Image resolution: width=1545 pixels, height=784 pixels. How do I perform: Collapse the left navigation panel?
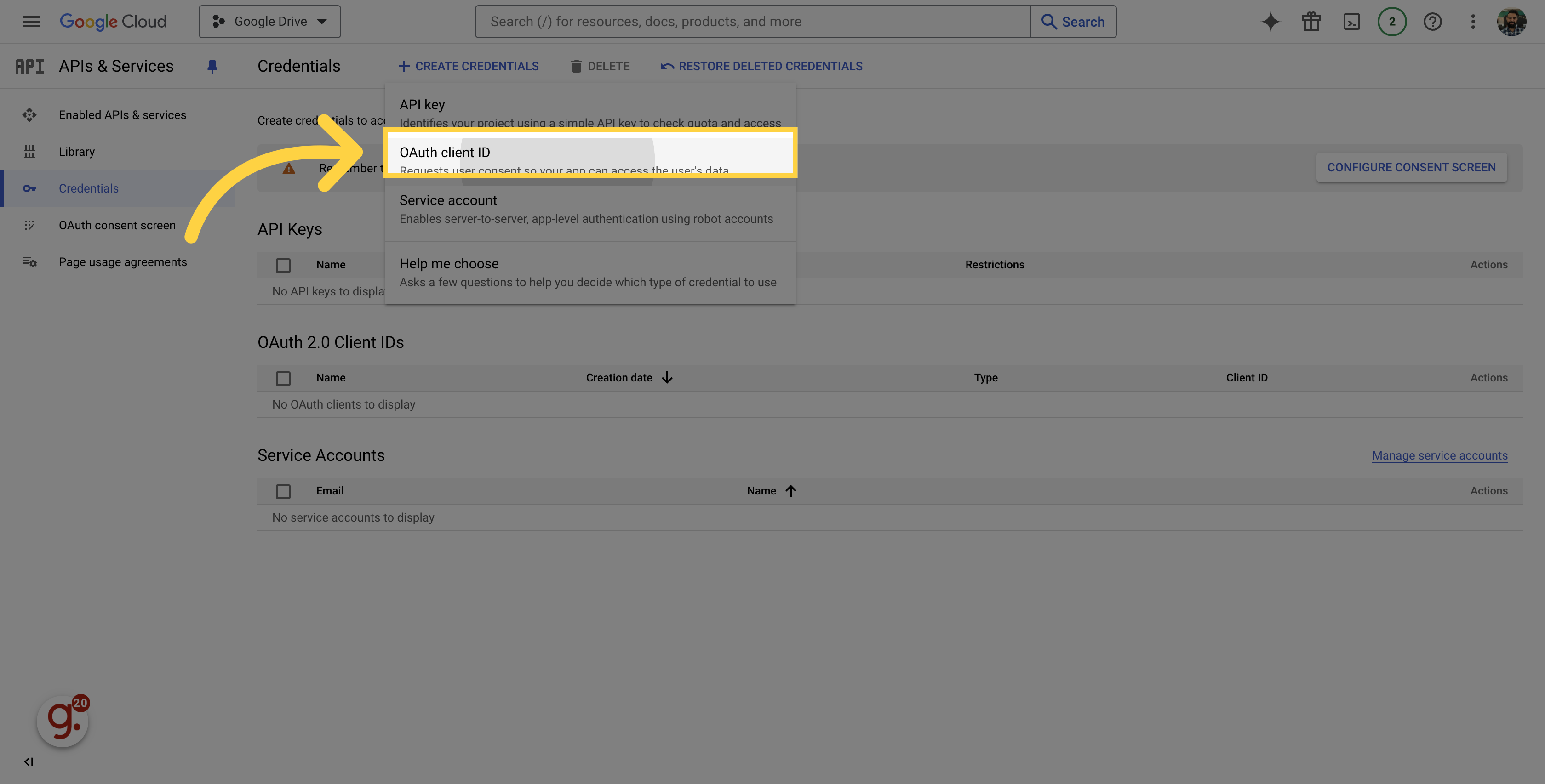(x=28, y=761)
